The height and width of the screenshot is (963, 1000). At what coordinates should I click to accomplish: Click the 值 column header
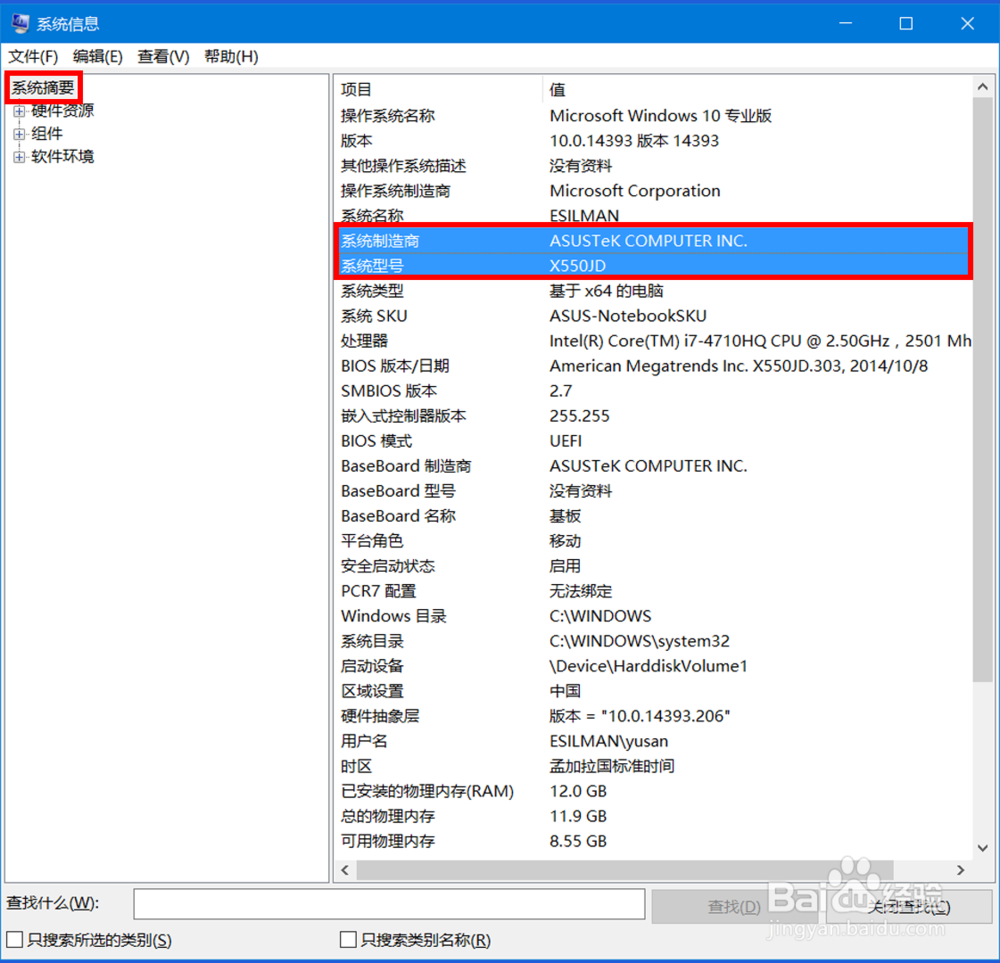[x=758, y=90]
